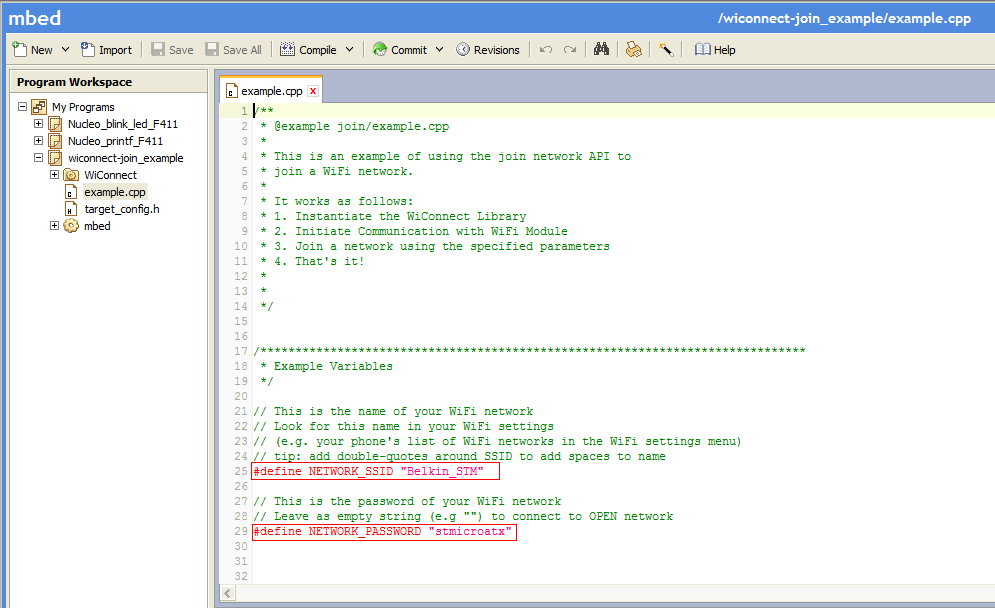This screenshot has width=995, height=608.
Task: Open Revisions history from the toolbar
Action: 488,49
